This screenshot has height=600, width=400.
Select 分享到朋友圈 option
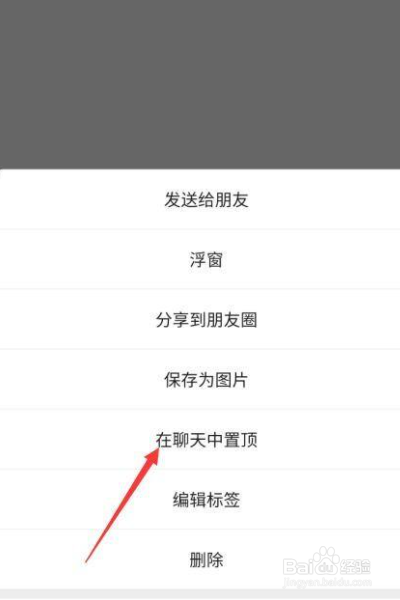coord(200,319)
